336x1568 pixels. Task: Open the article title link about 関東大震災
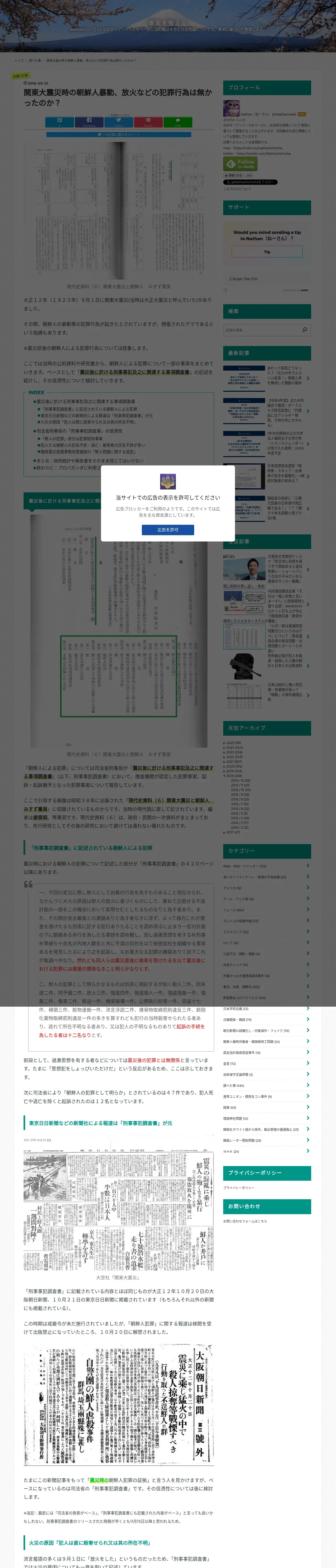[x=118, y=97]
